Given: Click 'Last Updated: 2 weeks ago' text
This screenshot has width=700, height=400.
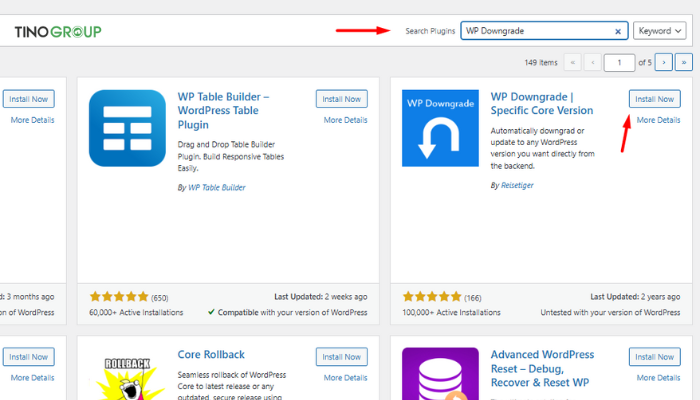Looking at the screenshot, I should pos(321,297).
